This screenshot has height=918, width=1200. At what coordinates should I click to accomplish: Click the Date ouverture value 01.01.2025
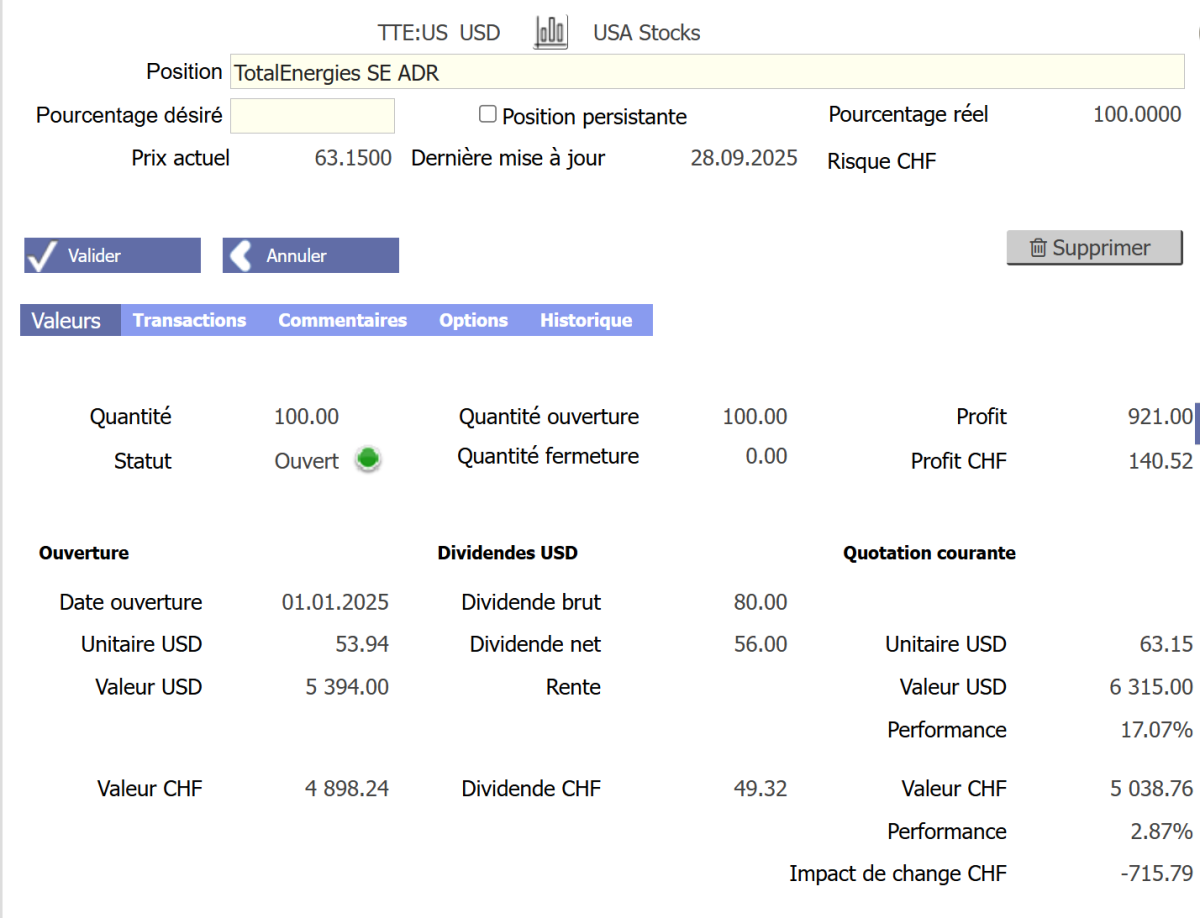tap(335, 602)
